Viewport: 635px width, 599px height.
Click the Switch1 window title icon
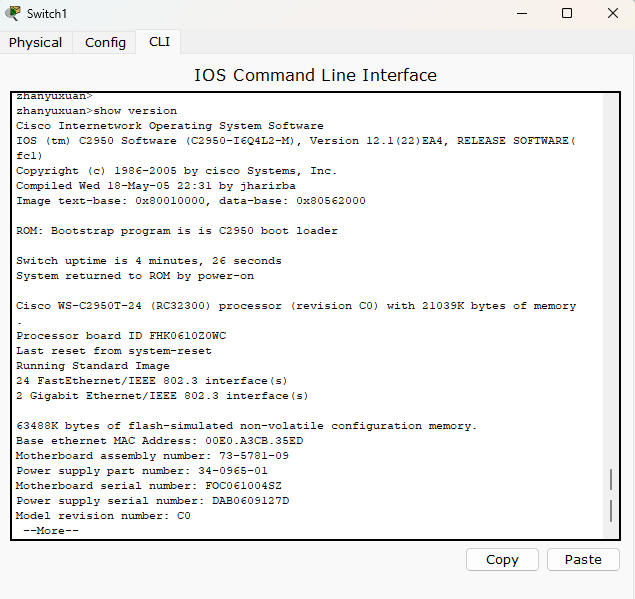click(x=13, y=13)
